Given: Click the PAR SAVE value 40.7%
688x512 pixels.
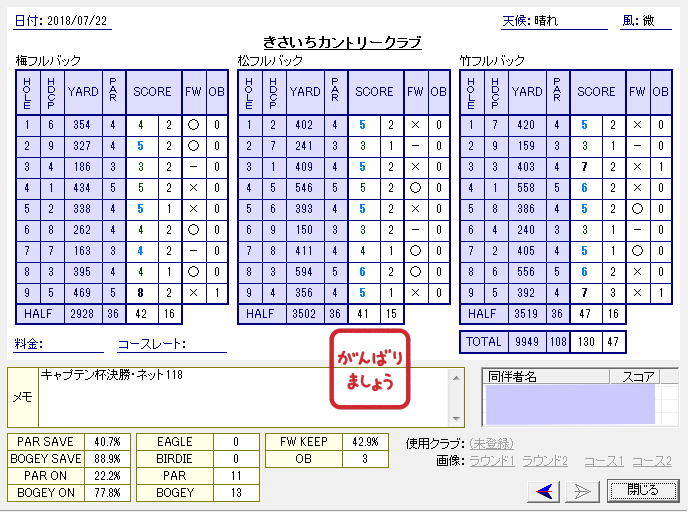Looking at the screenshot, I should pyautogui.click(x=108, y=442).
